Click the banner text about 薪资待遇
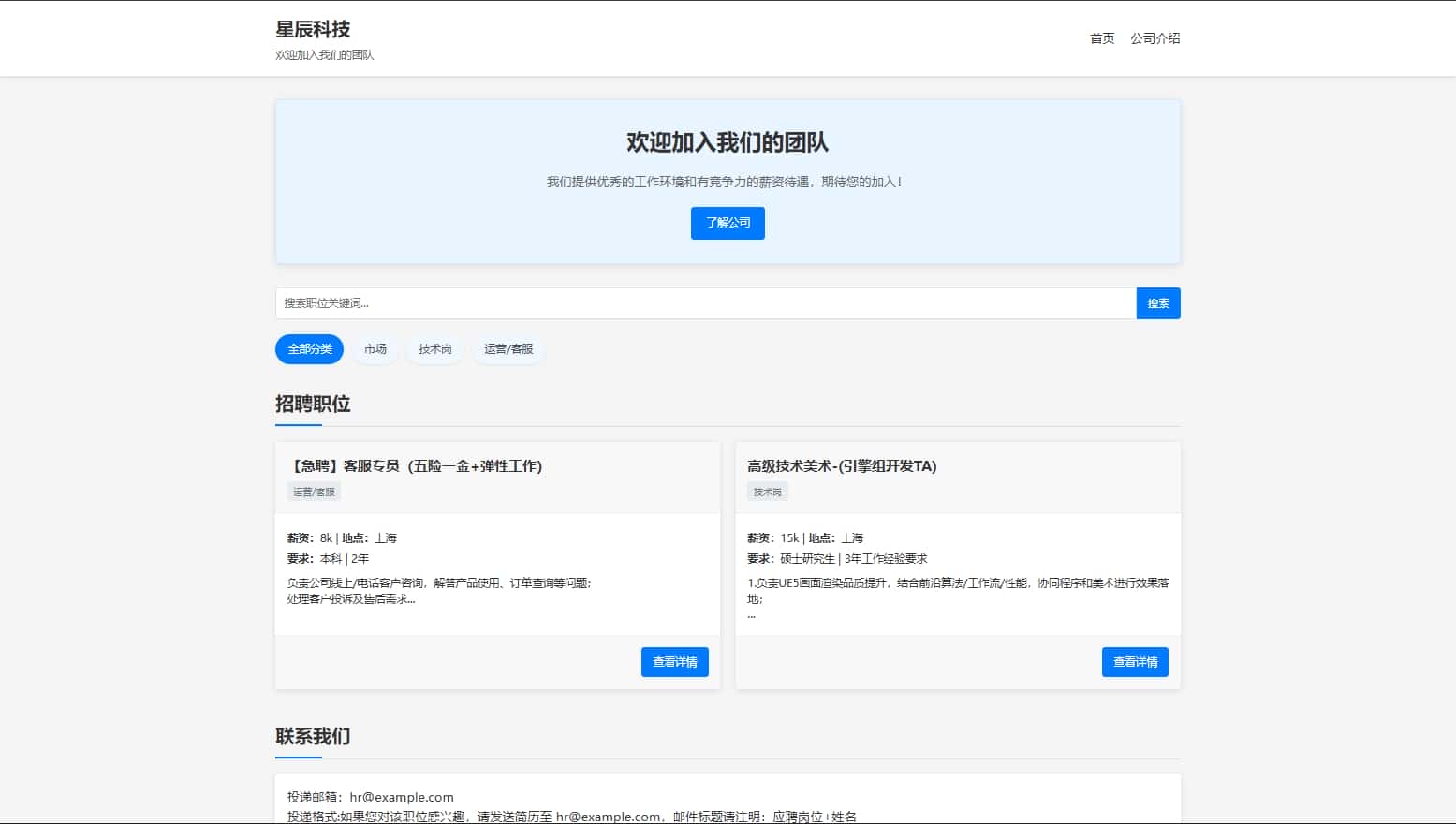Screen dimensions: 1456x824 coord(728,182)
